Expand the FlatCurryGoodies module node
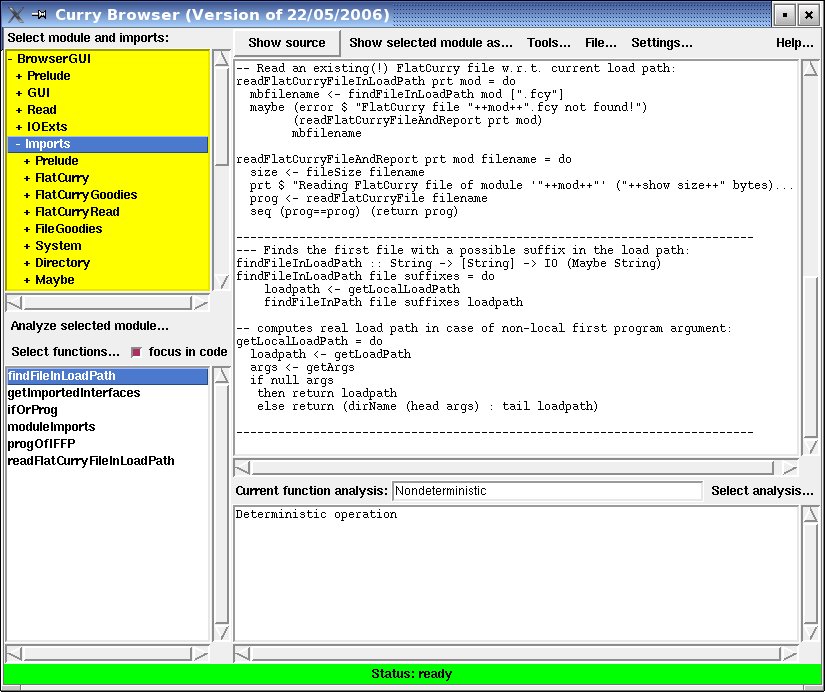The width and height of the screenshot is (825, 692). pyautogui.click(x=27, y=195)
